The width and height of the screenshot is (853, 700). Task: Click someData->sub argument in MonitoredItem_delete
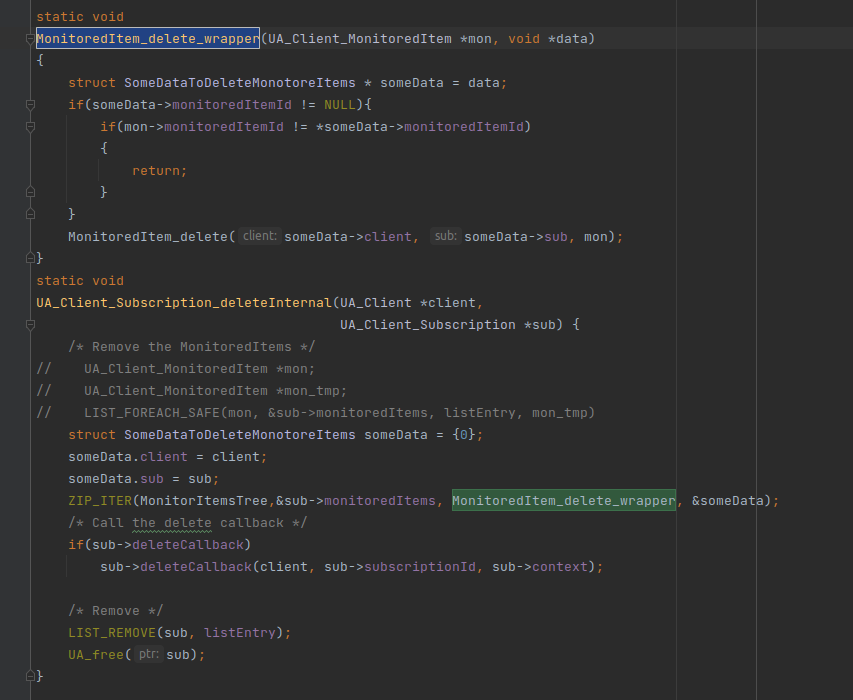516,237
